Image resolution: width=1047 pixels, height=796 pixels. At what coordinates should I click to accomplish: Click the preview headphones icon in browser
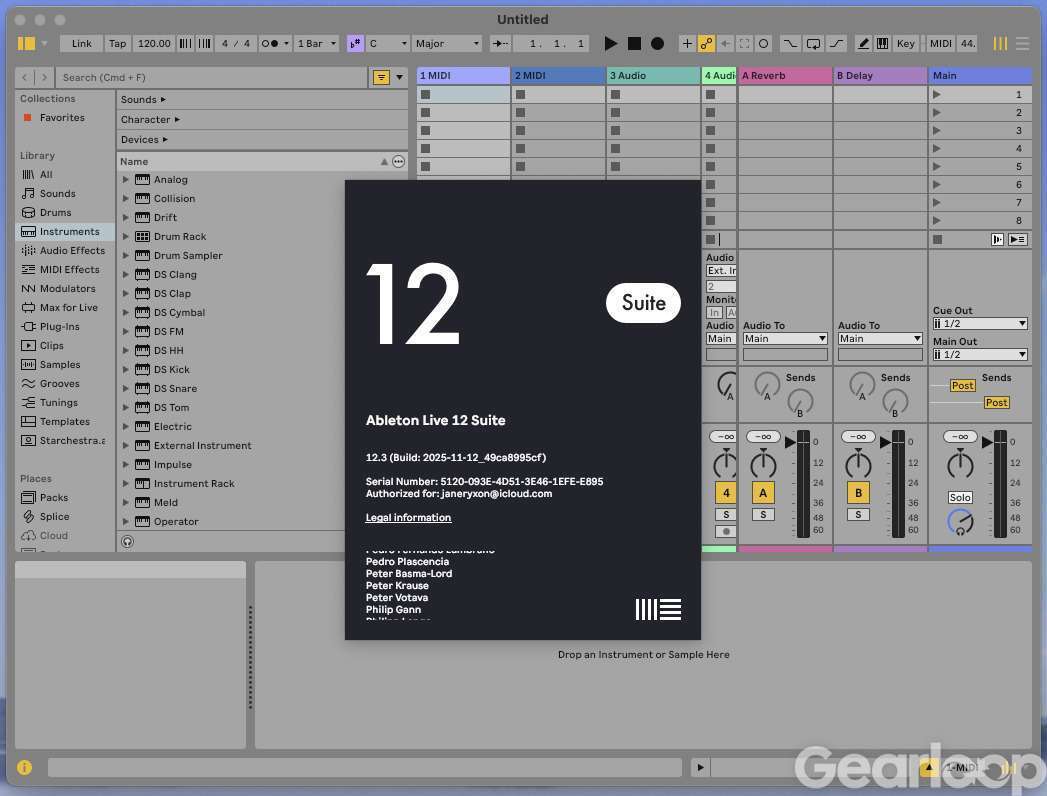click(127, 541)
